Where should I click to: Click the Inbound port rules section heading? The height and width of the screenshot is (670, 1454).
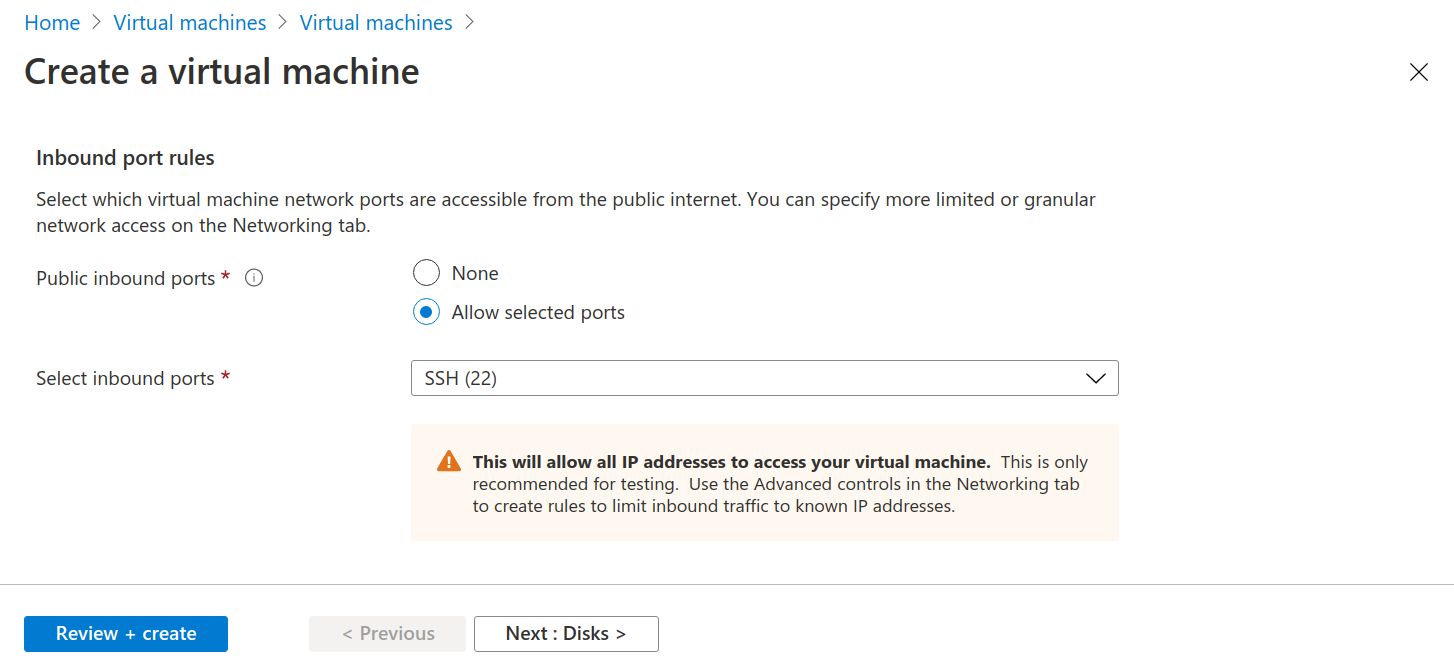(125, 158)
